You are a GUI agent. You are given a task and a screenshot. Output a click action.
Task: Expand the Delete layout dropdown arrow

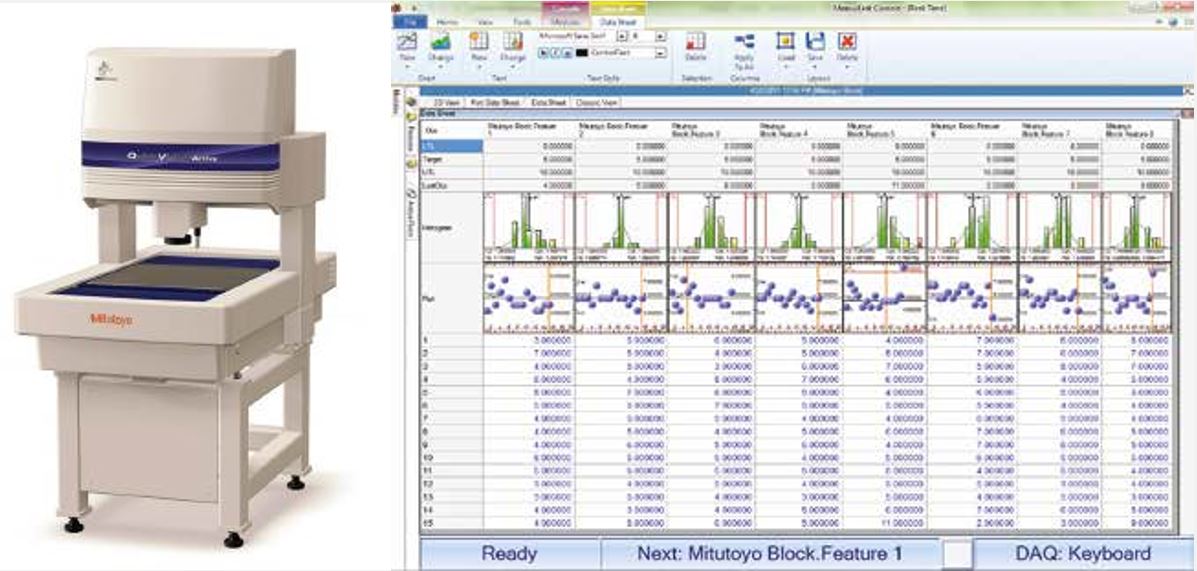(847, 66)
